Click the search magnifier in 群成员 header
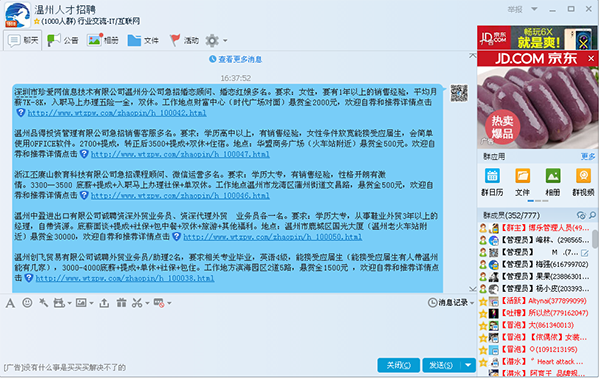The width and height of the screenshot is (600, 378). (x=592, y=215)
